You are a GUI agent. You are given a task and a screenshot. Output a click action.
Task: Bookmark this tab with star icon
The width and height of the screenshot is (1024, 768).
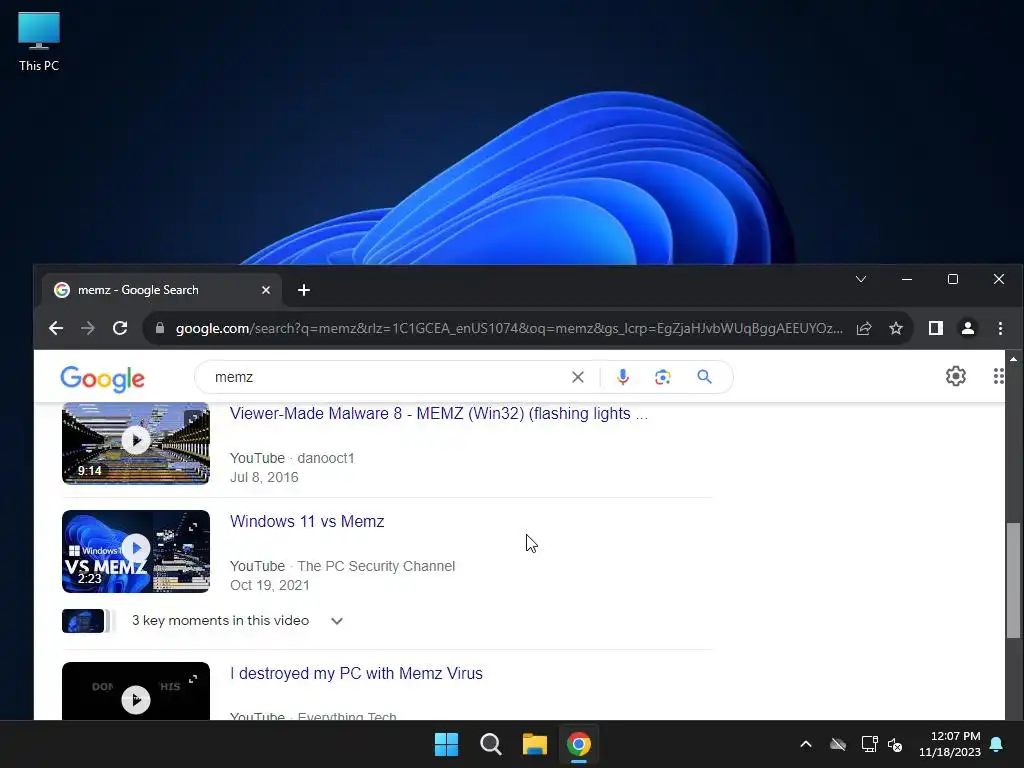coord(896,328)
